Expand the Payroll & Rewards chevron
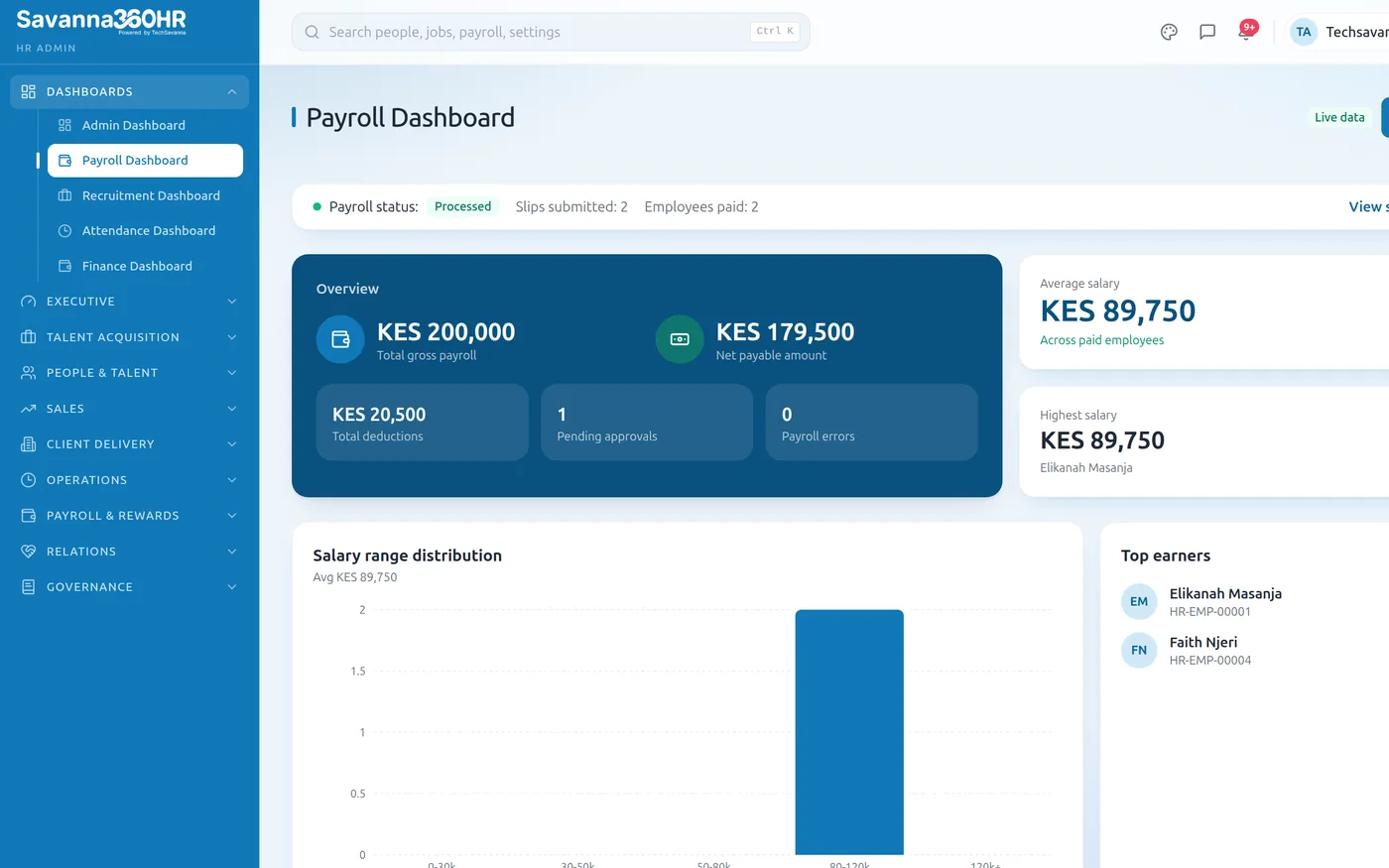The image size is (1389, 868). (231, 516)
